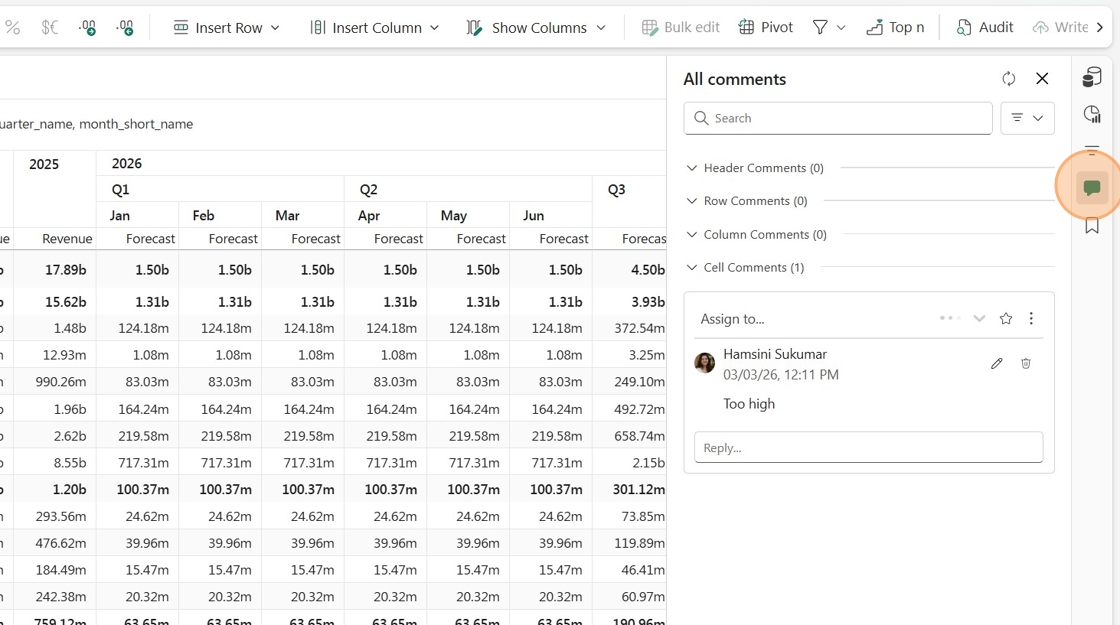This screenshot has width=1120, height=625.
Task: Expand the Row Comments section
Action: (747, 201)
